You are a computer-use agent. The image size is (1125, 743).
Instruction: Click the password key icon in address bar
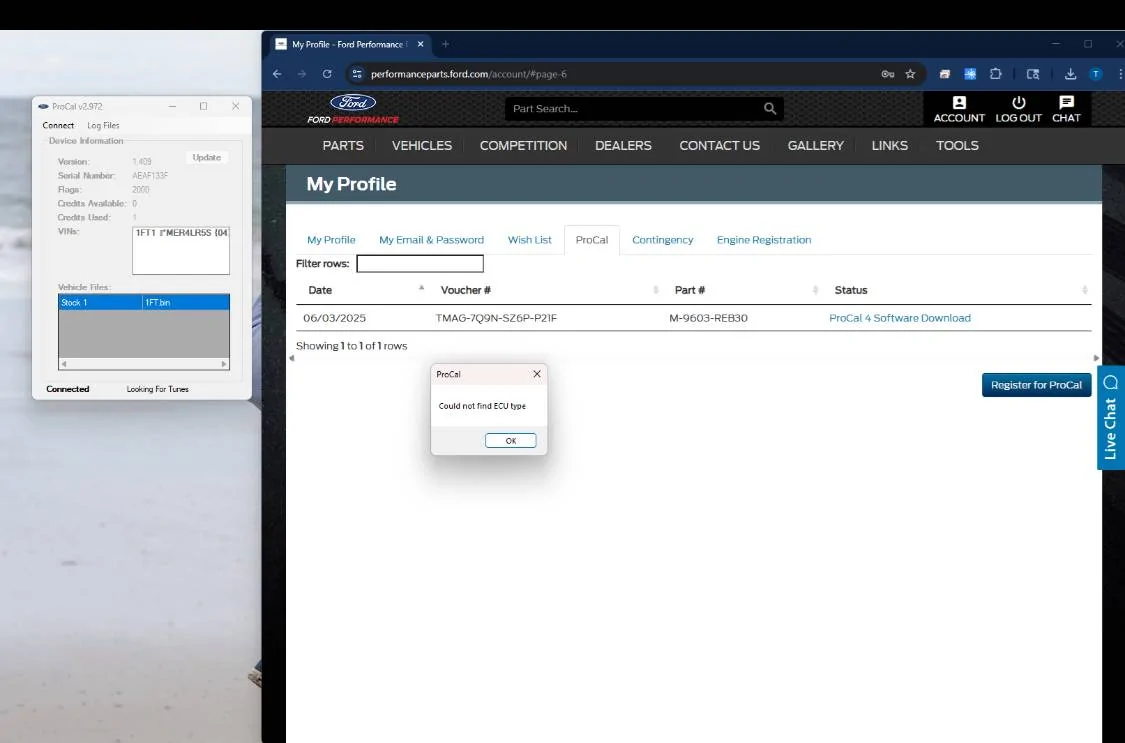(888, 74)
